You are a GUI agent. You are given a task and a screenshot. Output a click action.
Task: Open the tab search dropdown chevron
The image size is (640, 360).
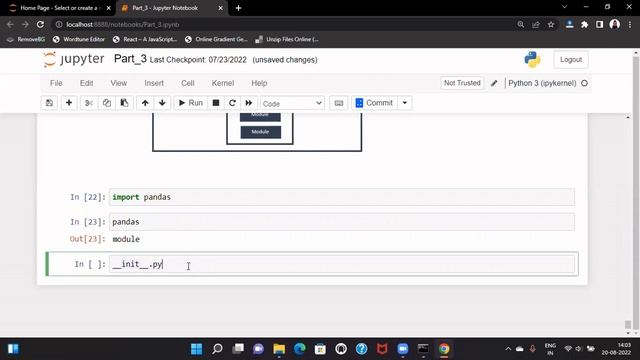pyautogui.click(x=564, y=7)
